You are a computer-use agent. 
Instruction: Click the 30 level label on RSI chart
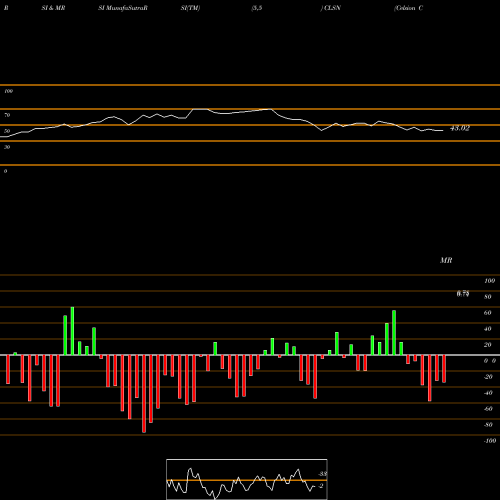[7, 147]
